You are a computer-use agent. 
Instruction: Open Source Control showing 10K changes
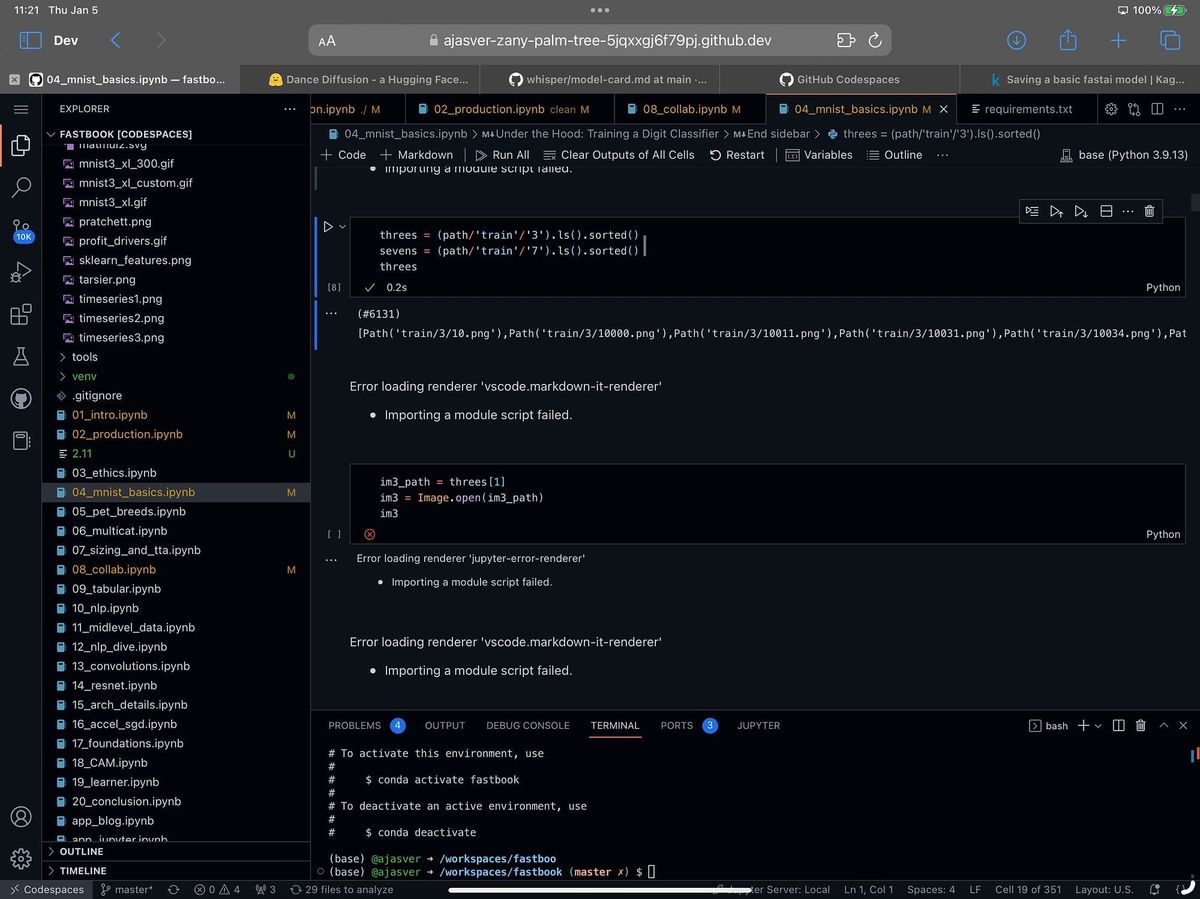[x=21, y=228]
